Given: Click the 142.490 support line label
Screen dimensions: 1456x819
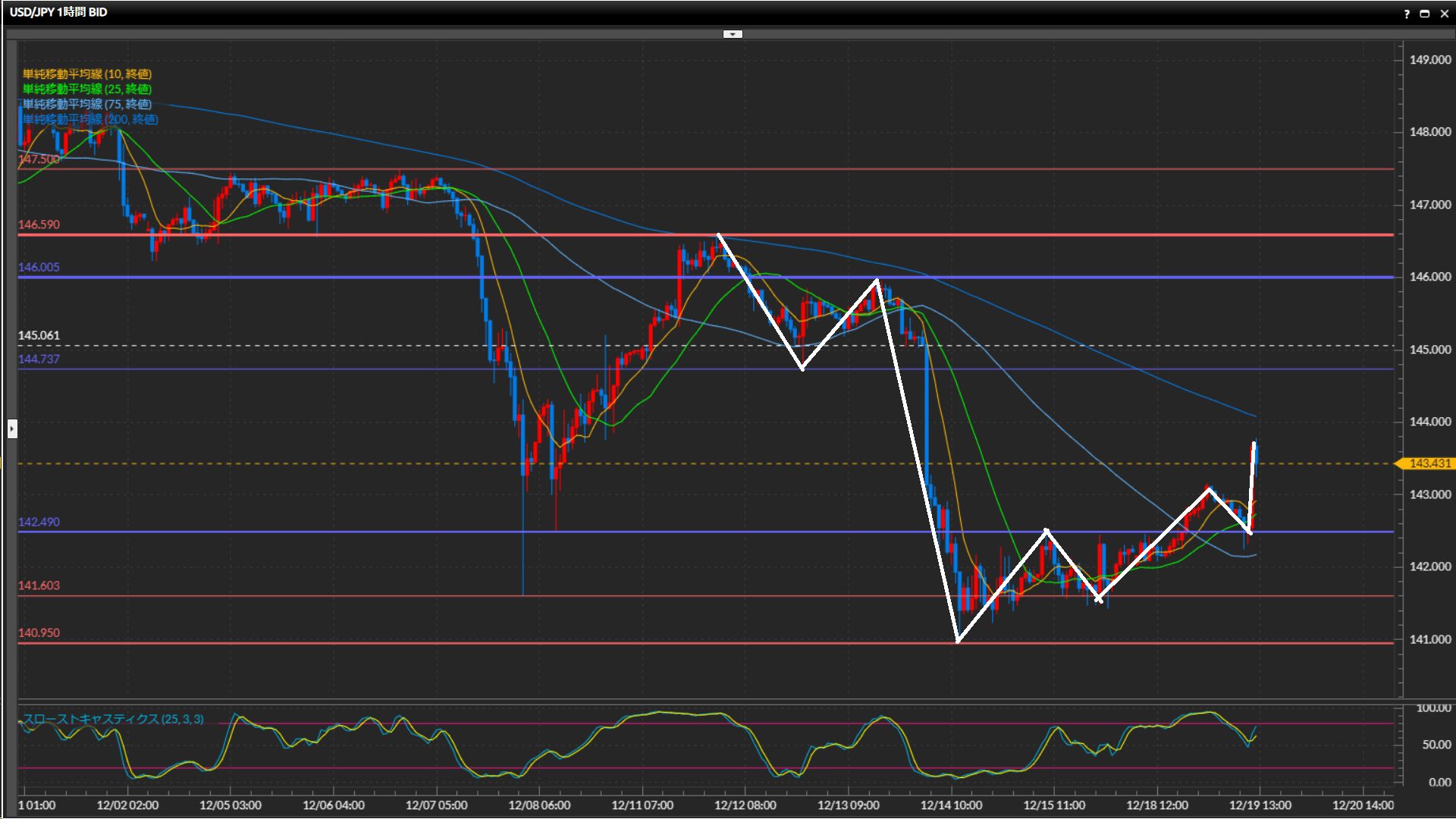Looking at the screenshot, I should point(39,522).
